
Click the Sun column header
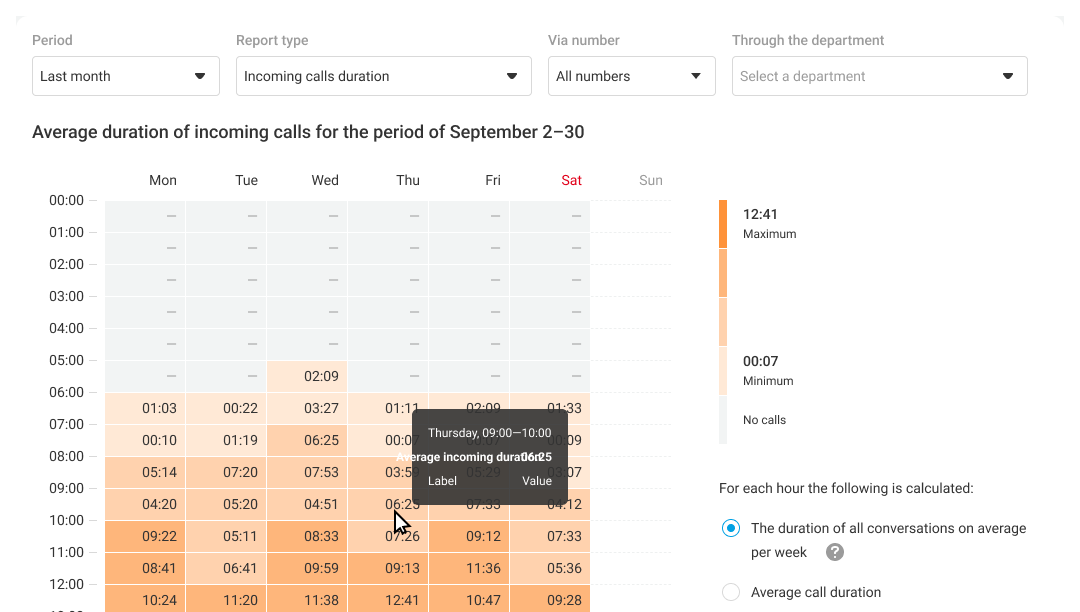pyautogui.click(x=650, y=181)
